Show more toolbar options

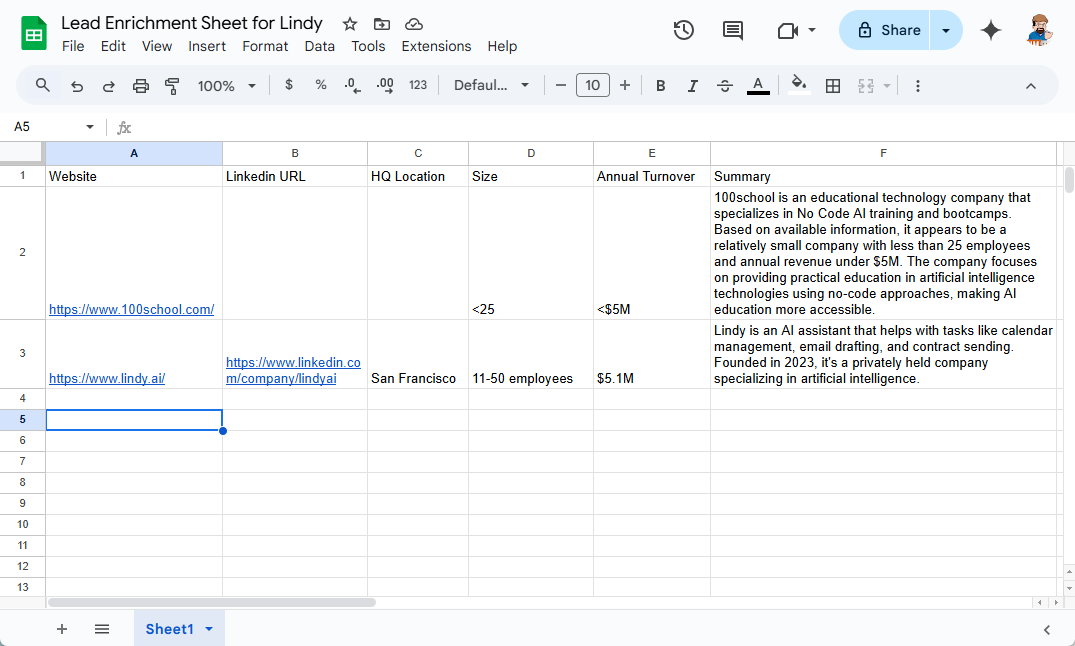917,86
